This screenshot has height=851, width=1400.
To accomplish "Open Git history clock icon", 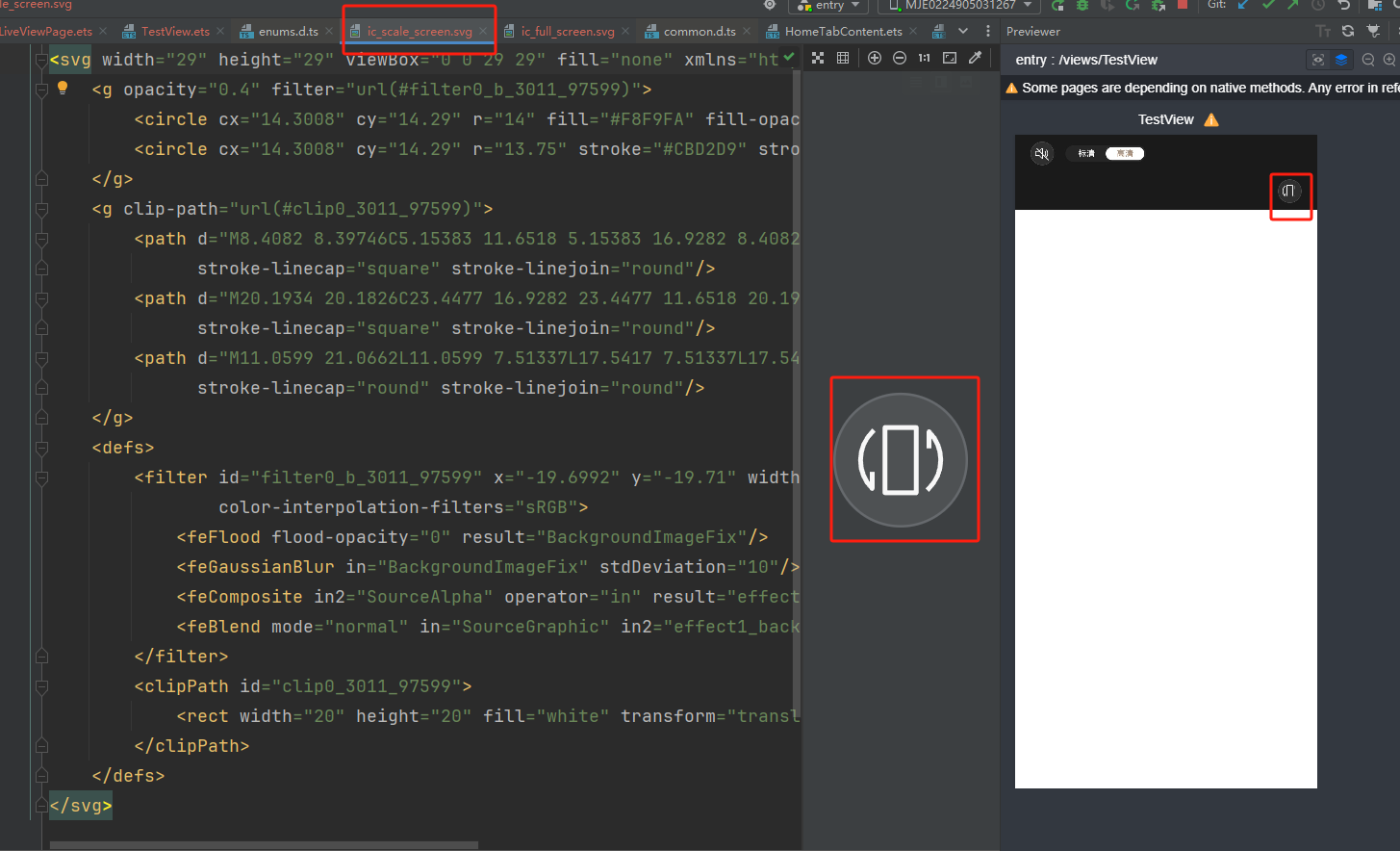I will click(x=1318, y=5).
